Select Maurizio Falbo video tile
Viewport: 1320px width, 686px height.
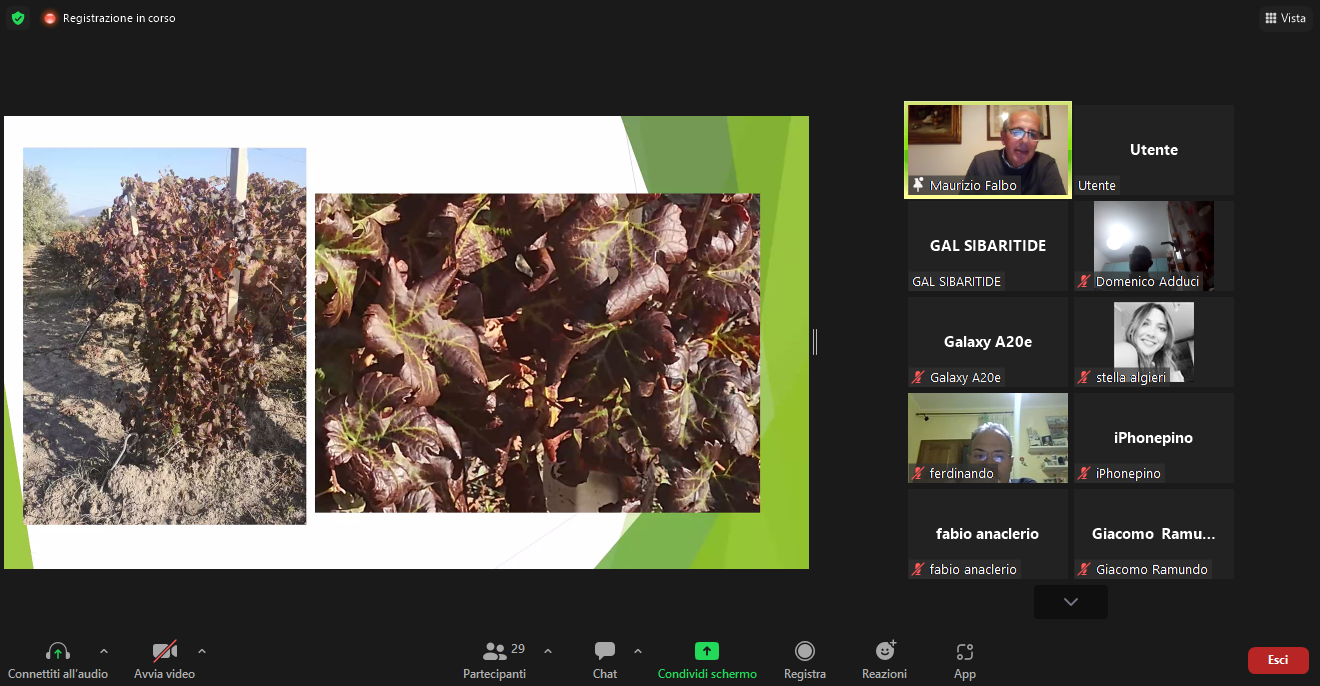pos(988,150)
